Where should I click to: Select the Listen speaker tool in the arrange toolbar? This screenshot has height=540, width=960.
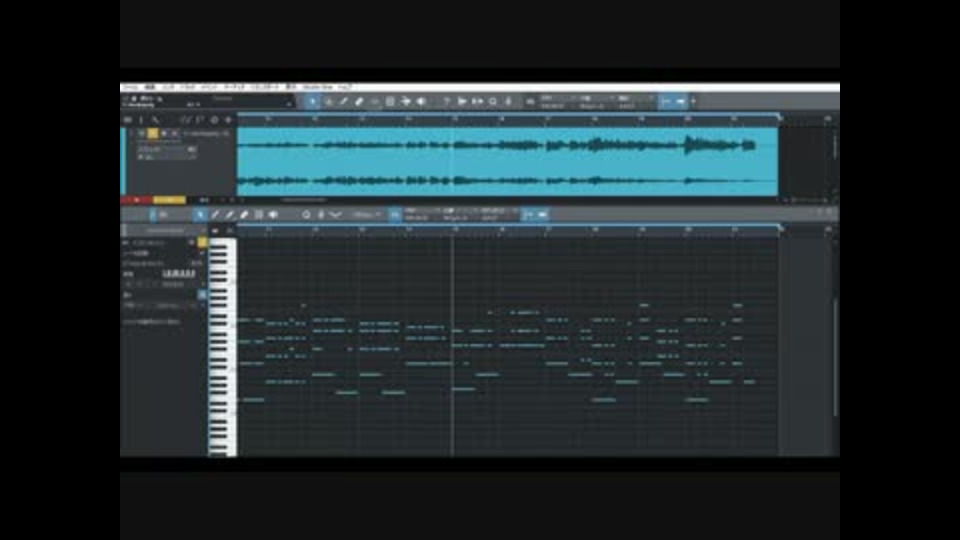point(421,102)
